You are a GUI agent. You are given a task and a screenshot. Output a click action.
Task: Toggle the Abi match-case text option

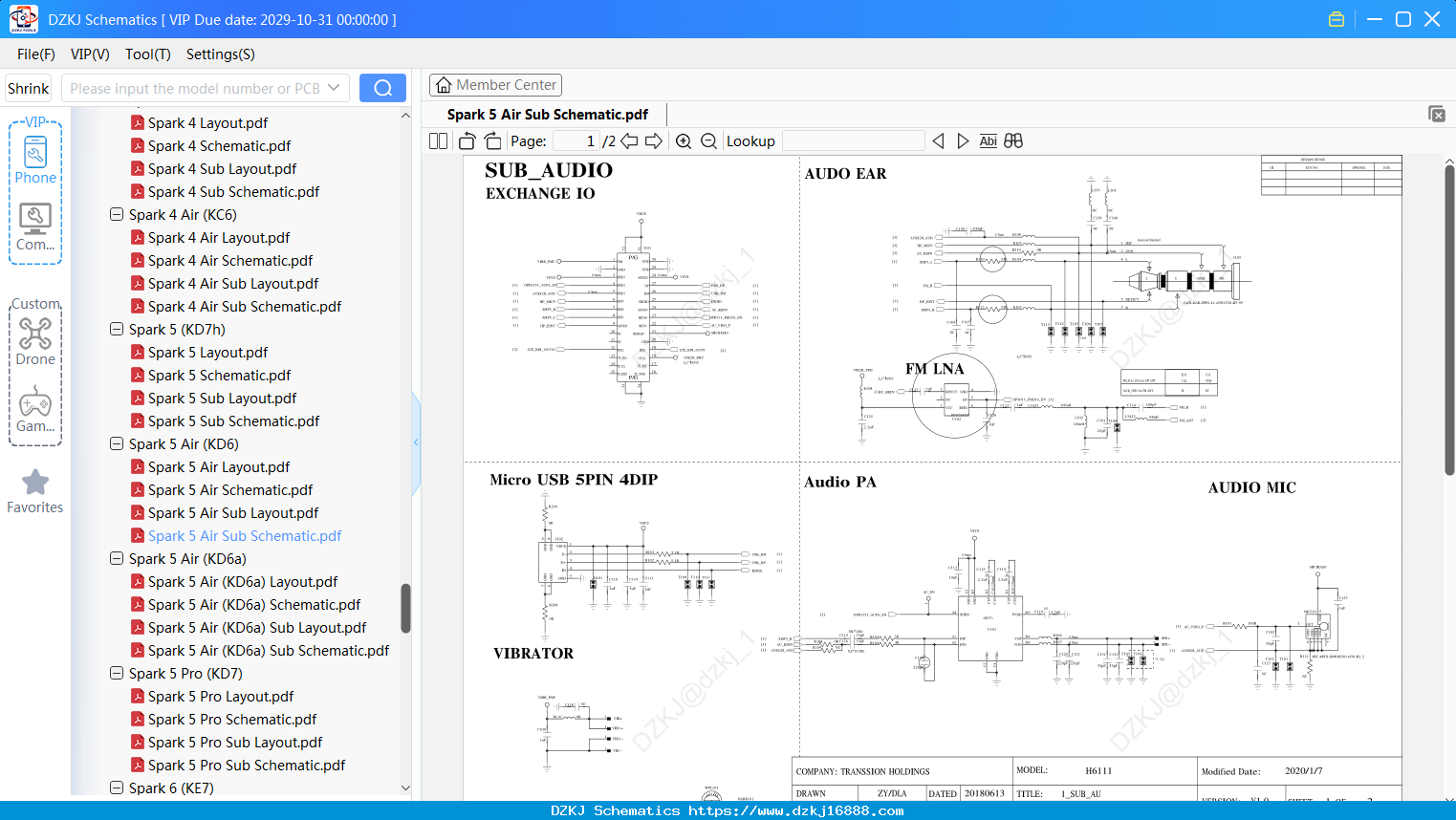tap(989, 140)
